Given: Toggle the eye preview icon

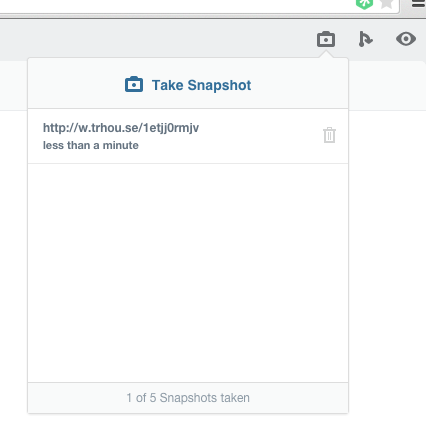Looking at the screenshot, I should click(406, 39).
